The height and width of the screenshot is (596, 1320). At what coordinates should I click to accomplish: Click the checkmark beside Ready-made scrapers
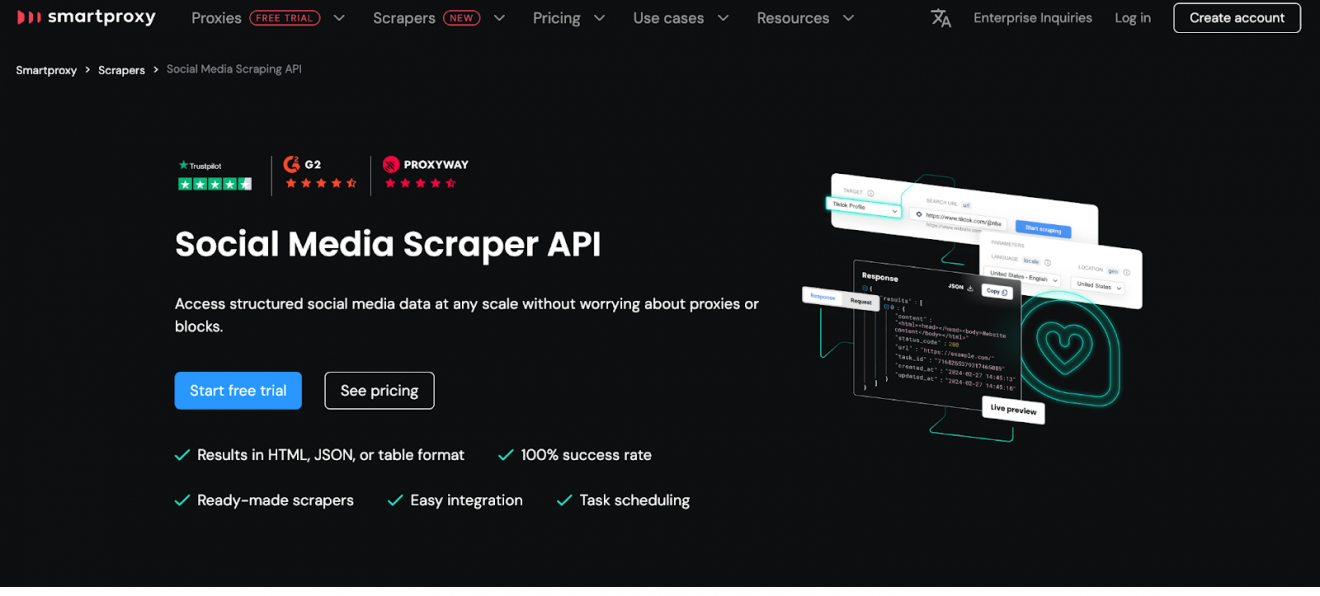tap(182, 500)
